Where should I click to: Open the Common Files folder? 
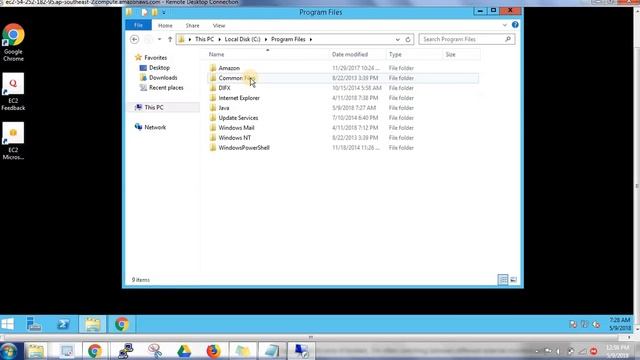237,78
